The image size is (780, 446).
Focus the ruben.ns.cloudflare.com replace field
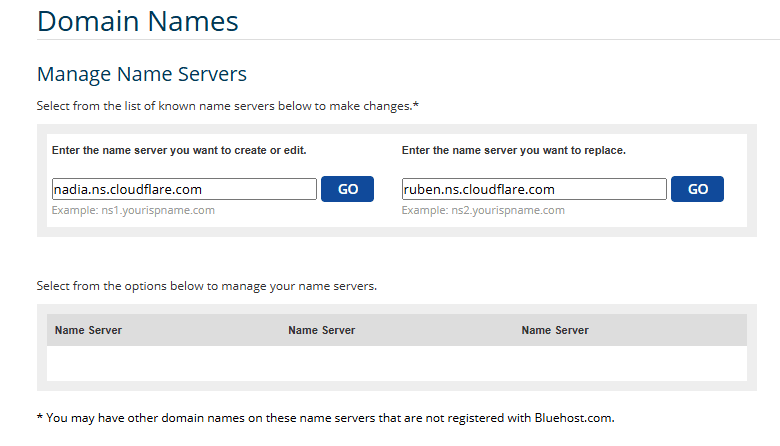pos(534,189)
